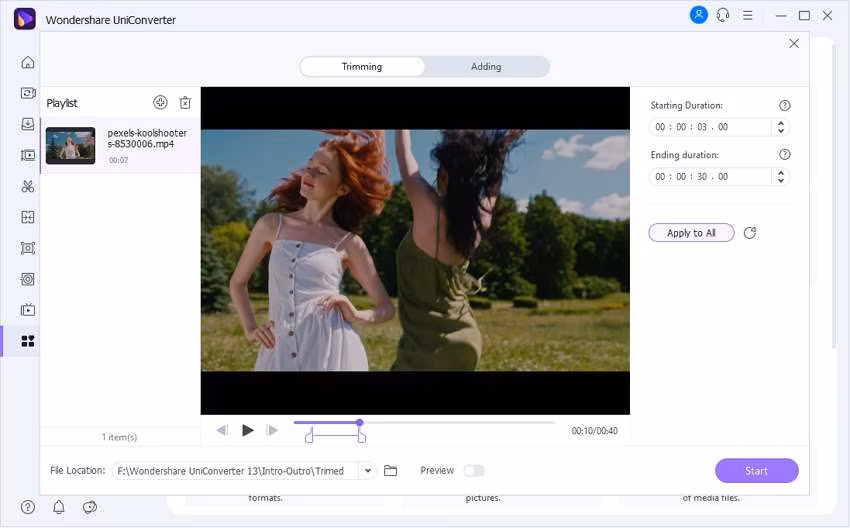The image size is (850, 528).
Task: Open the notifications bell icon
Action: pyautogui.click(x=59, y=507)
